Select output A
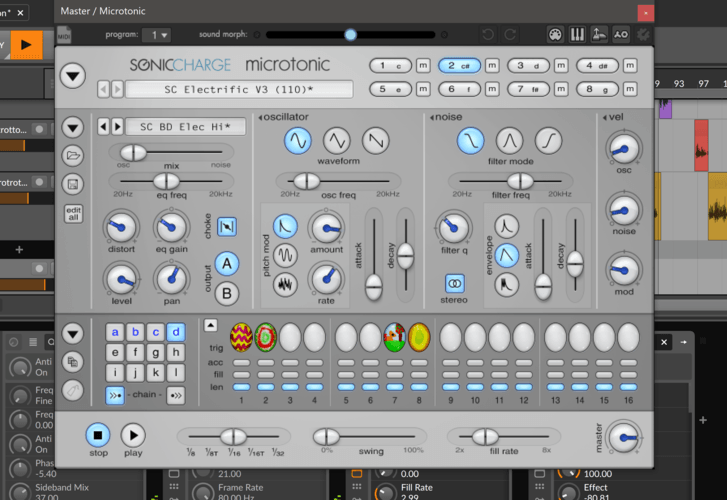 coord(227,263)
